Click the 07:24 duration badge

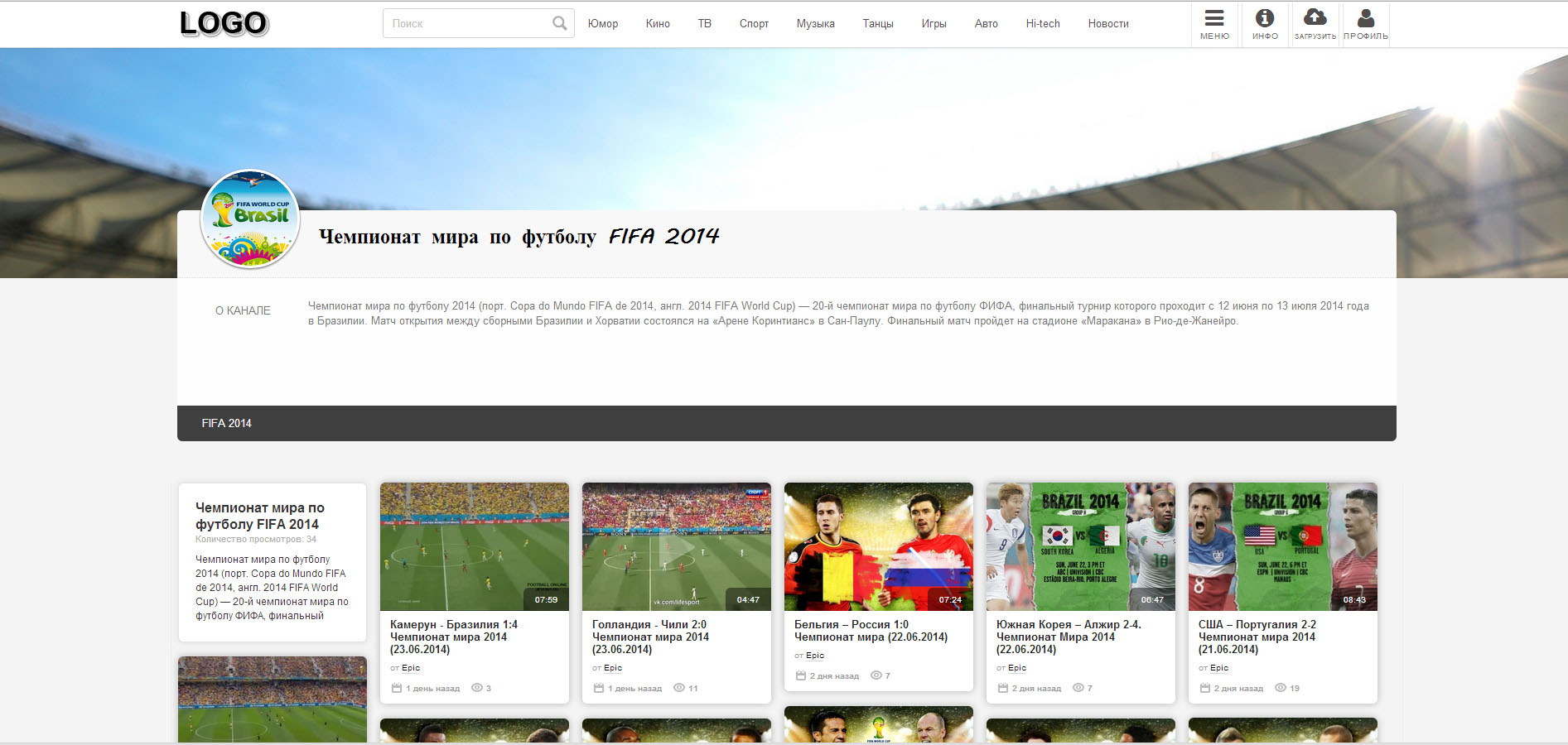click(x=950, y=599)
